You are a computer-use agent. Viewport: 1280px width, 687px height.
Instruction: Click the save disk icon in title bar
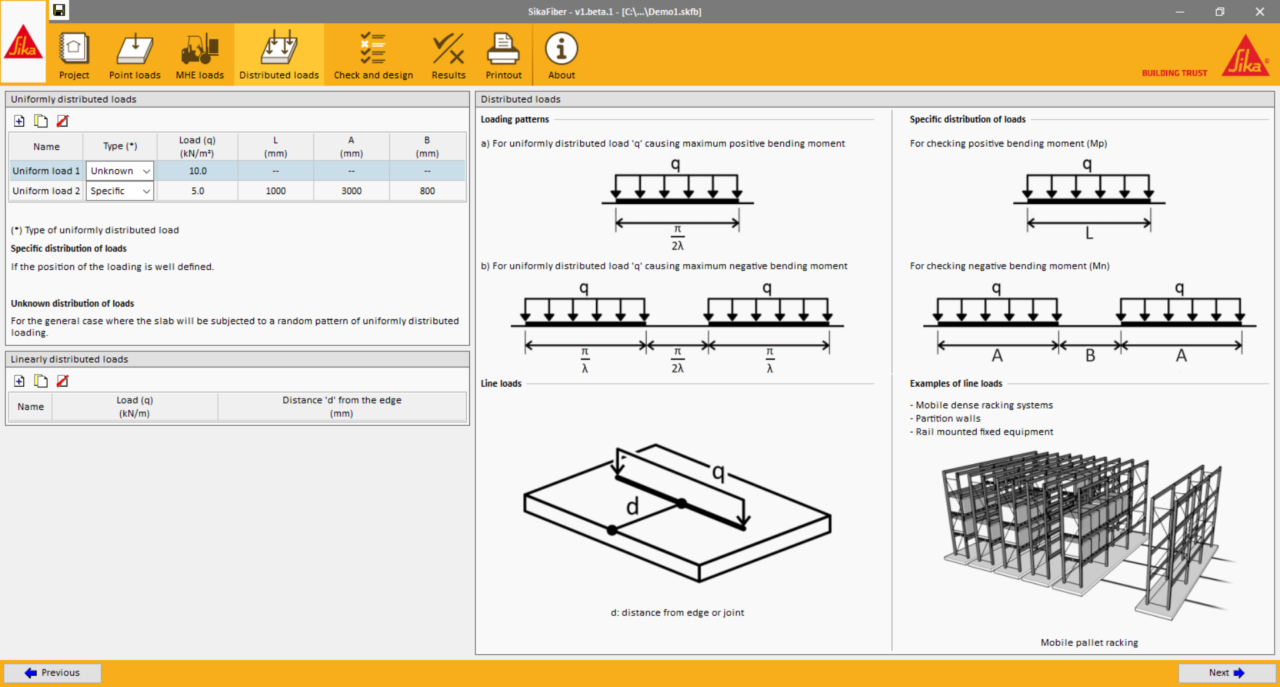(x=60, y=11)
